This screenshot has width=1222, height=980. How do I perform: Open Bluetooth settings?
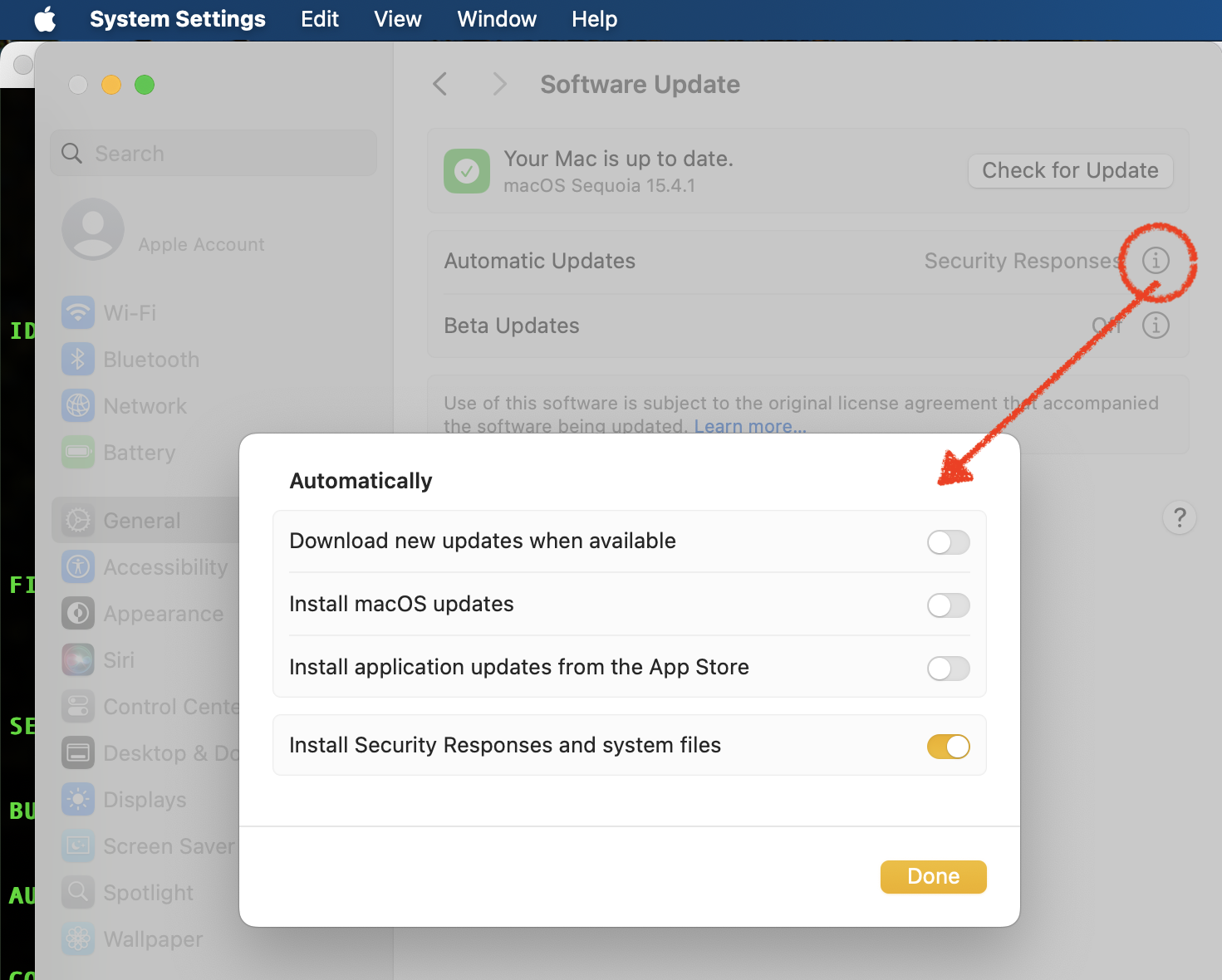(x=151, y=360)
